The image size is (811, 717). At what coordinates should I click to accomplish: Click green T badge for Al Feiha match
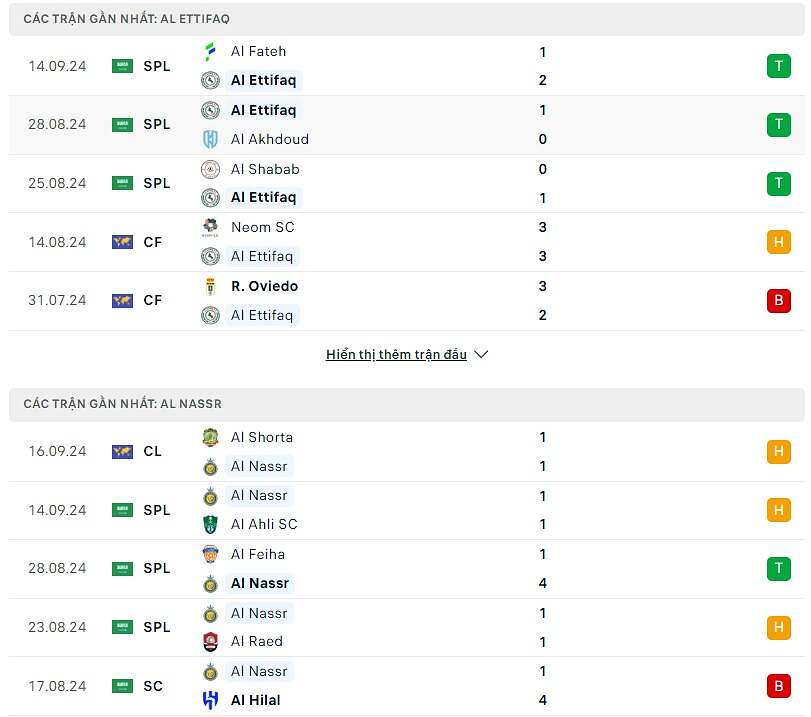point(778,569)
